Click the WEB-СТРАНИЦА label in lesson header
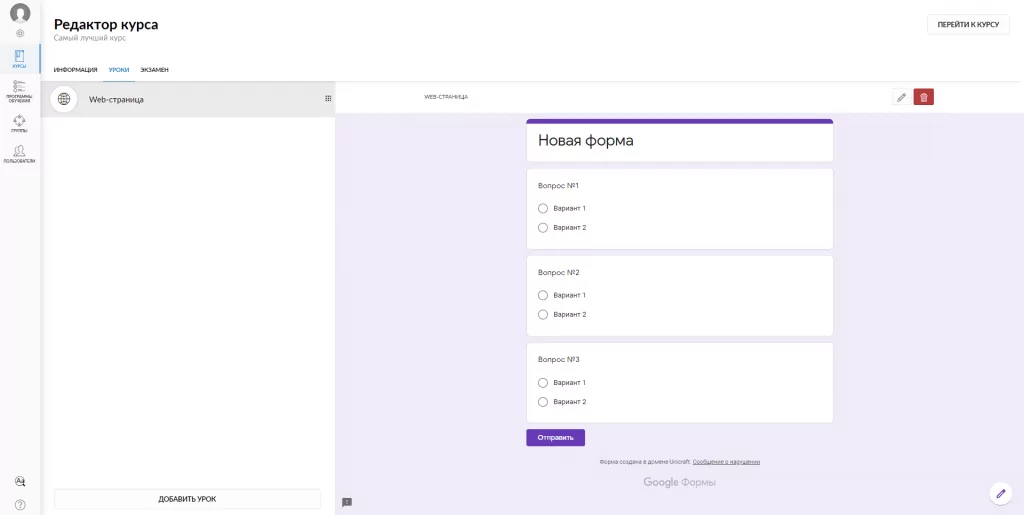 pos(446,97)
